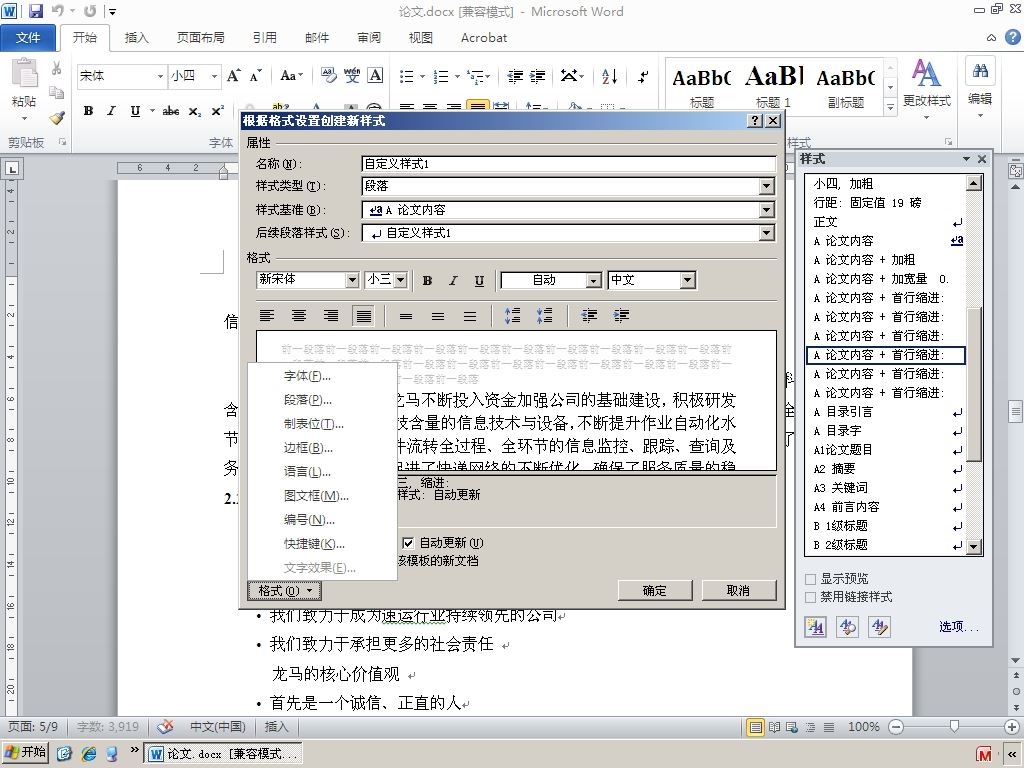Click the Word Help question mark icon
The height and width of the screenshot is (768, 1024).
1012,37
